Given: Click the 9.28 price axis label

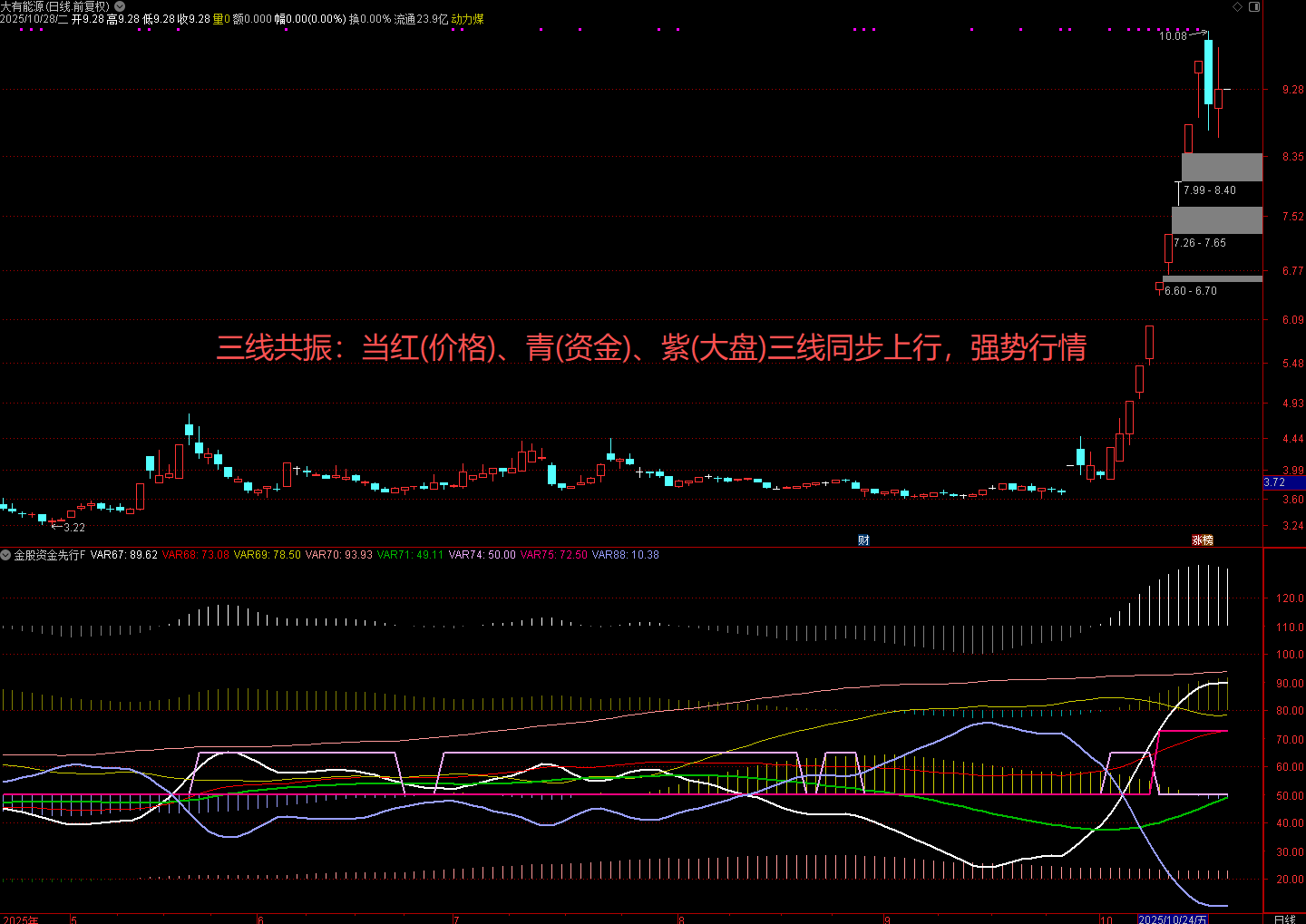Looking at the screenshot, I should pyautogui.click(x=1293, y=90).
